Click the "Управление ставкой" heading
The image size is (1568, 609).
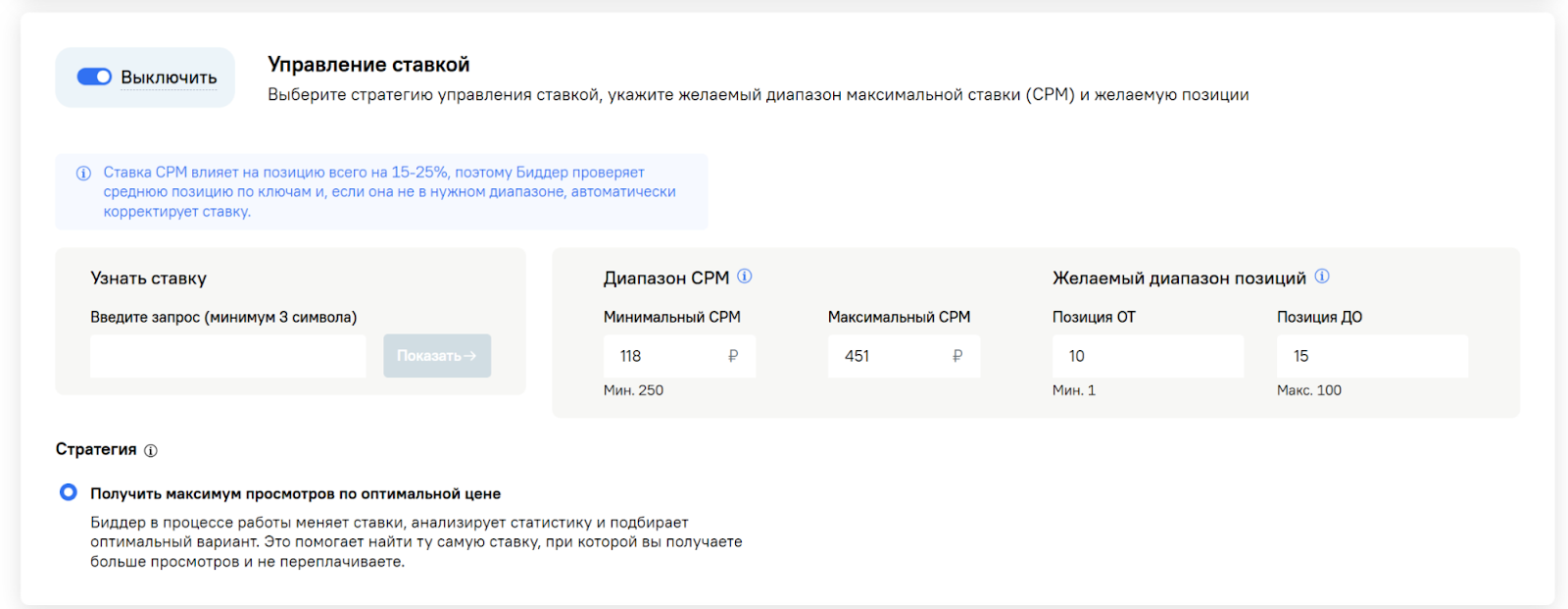(x=368, y=65)
